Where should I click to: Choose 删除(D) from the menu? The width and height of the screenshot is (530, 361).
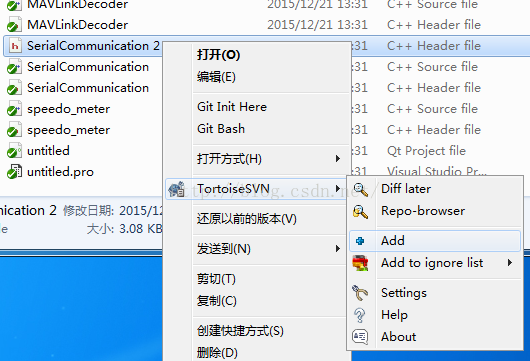(217, 353)
